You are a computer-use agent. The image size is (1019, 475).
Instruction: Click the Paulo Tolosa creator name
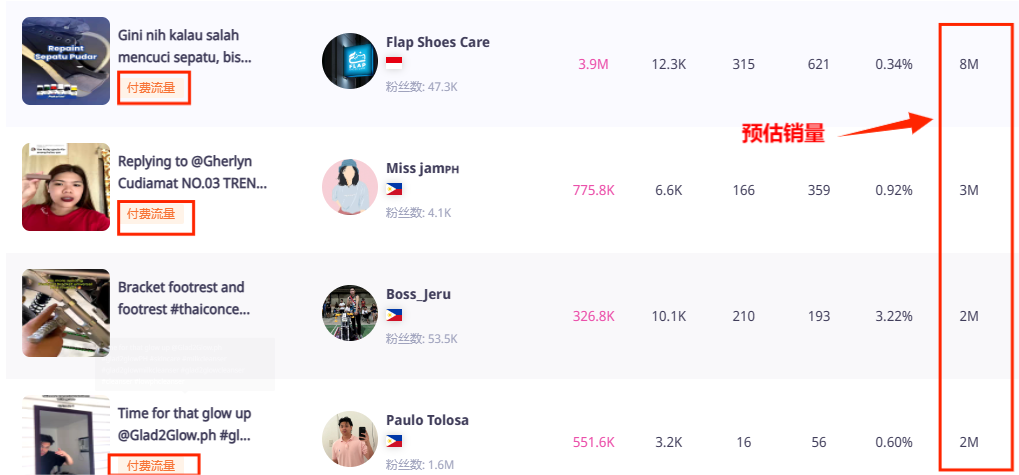coord(427,420)
